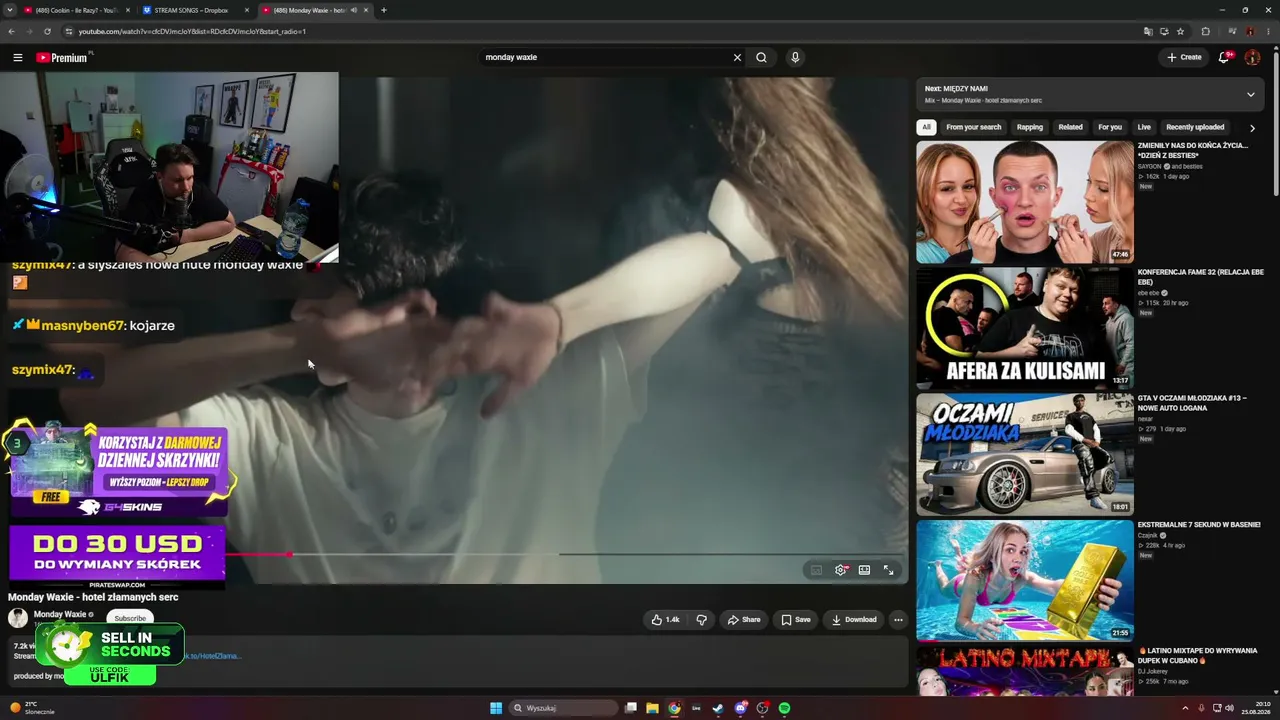
Task: Open GTA V OCZAMI MŁODZIAKA #13 title
Action: point(1192,403)
